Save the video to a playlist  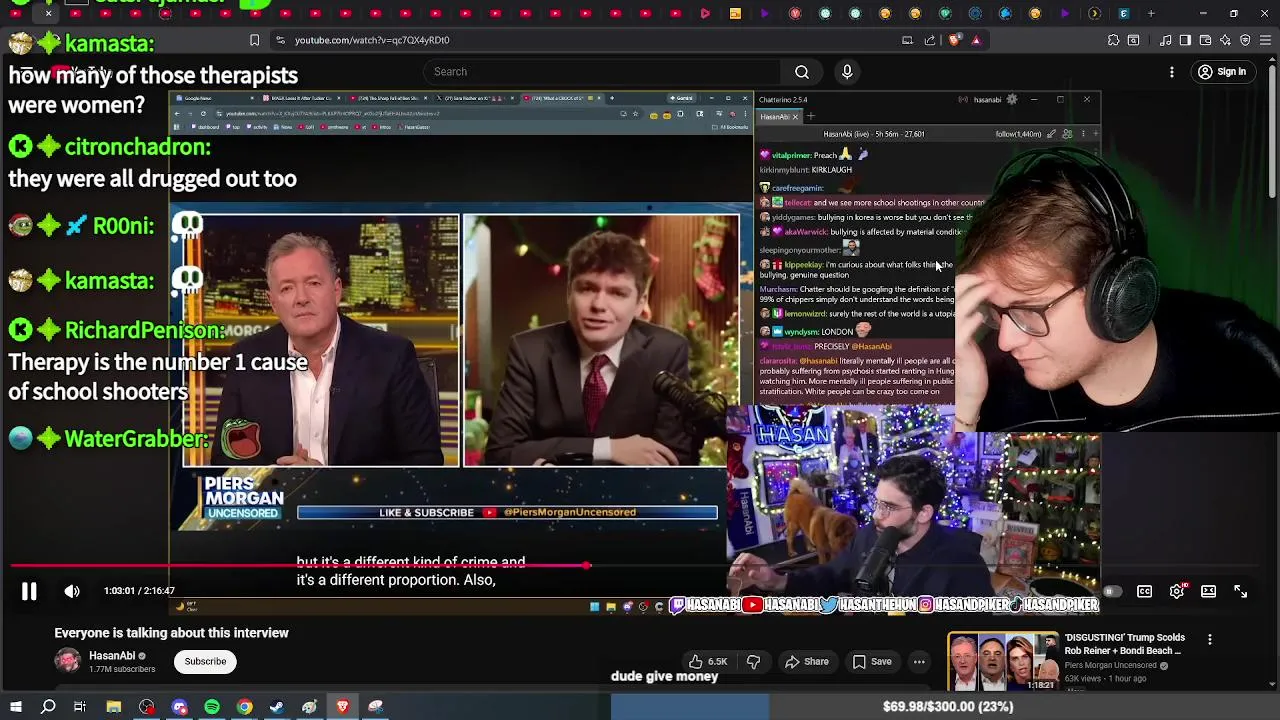[871, 661]
